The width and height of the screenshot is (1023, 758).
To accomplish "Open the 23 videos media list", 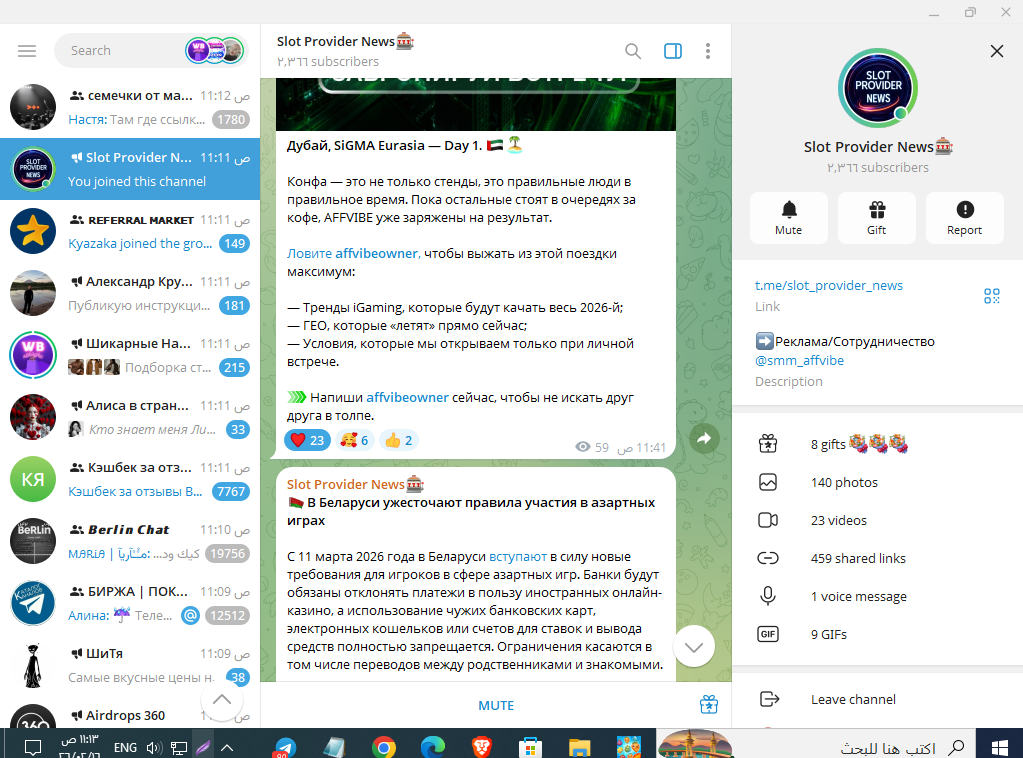I will point(878,520).
